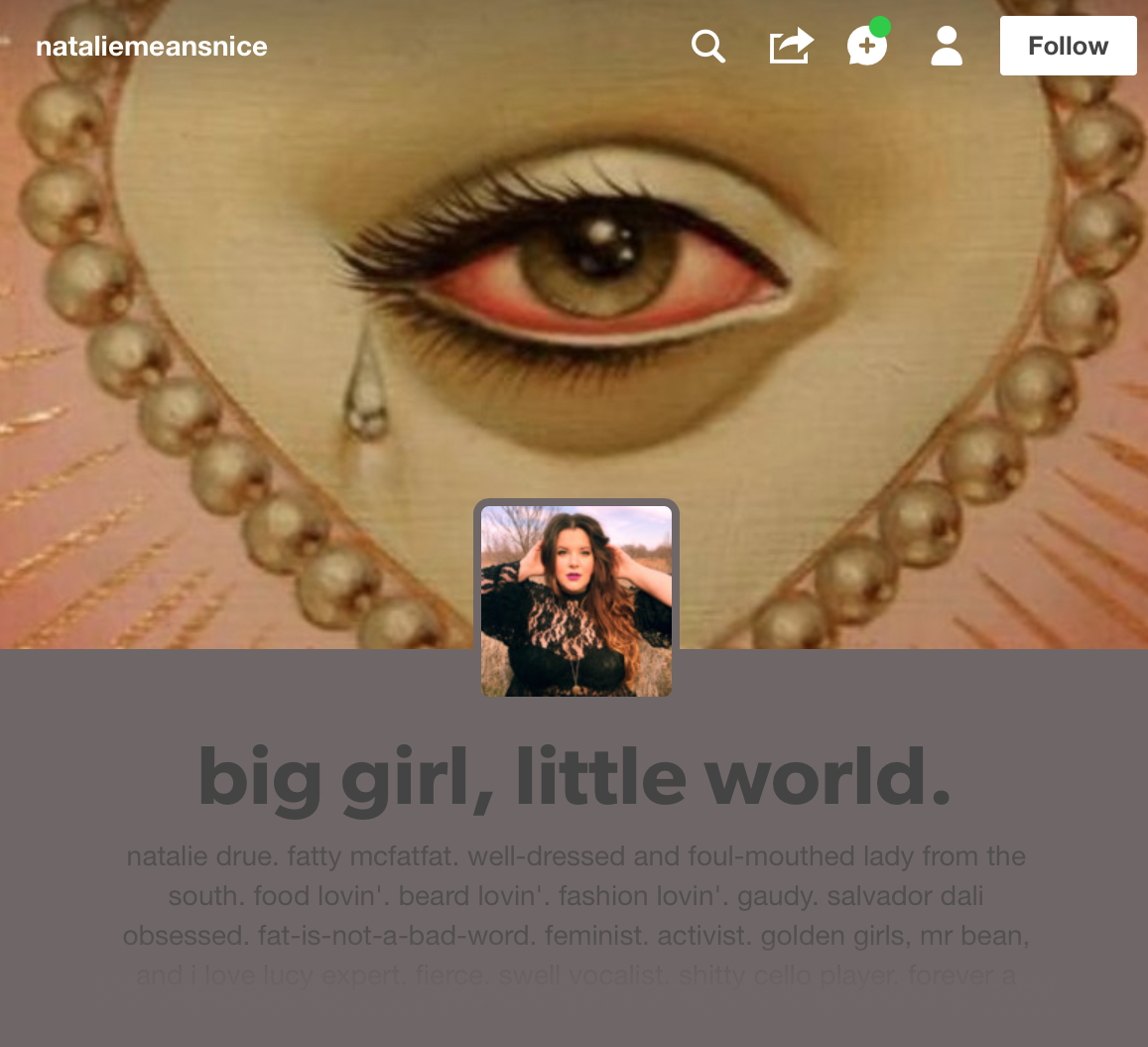This screenshot has width=1148, height=1047.
Task: Follow the nataliemeansnice blog
Action: tap(1069, 46)
